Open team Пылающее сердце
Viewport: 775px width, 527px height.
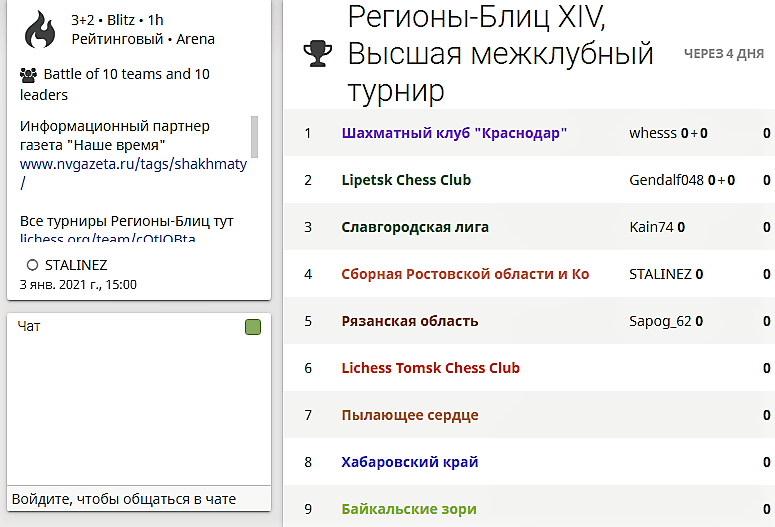click(410, 415)
